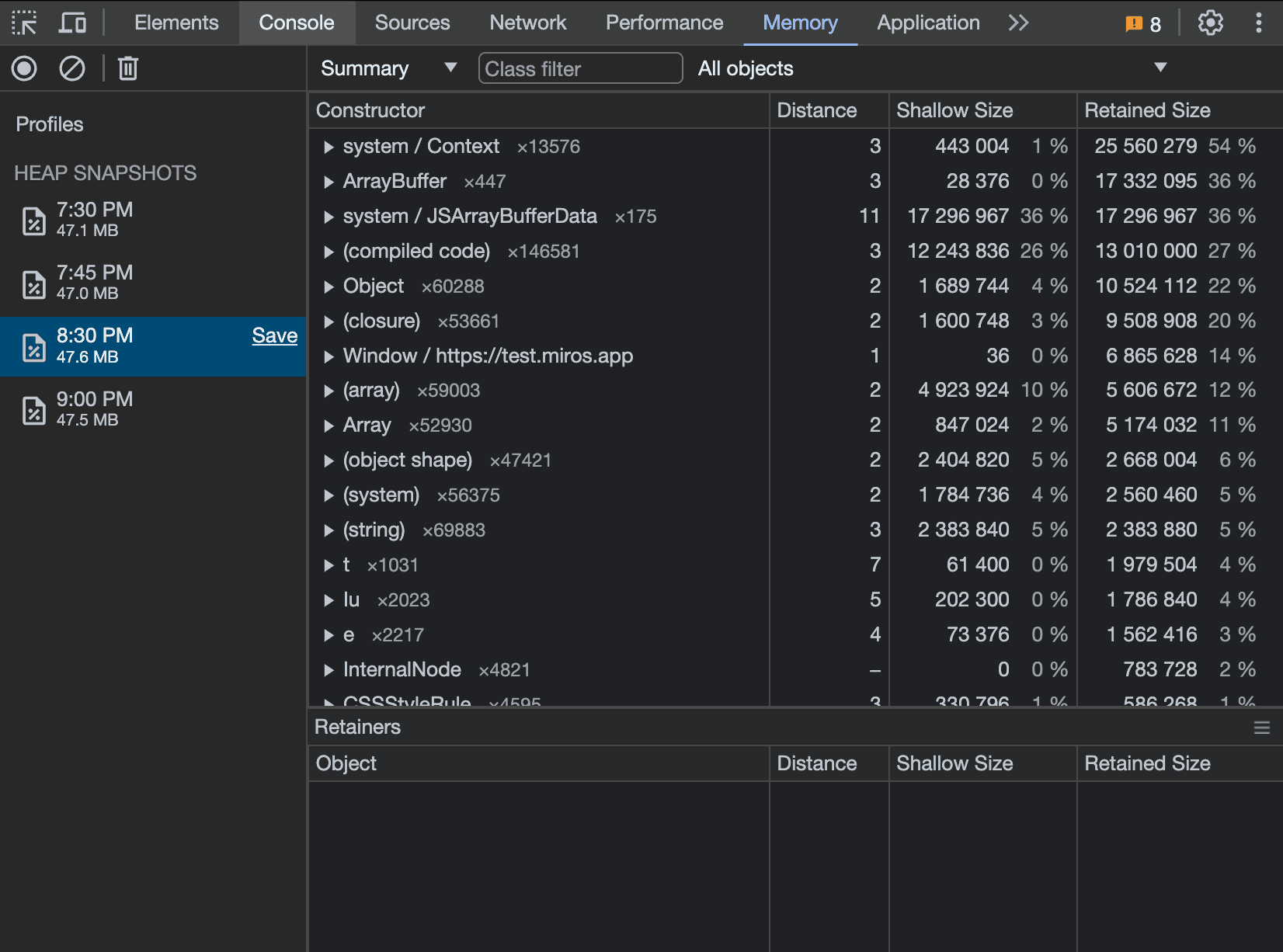Expand the system / Context row
This screenshot has width=1283, height=952.
(x=329, y=147)
